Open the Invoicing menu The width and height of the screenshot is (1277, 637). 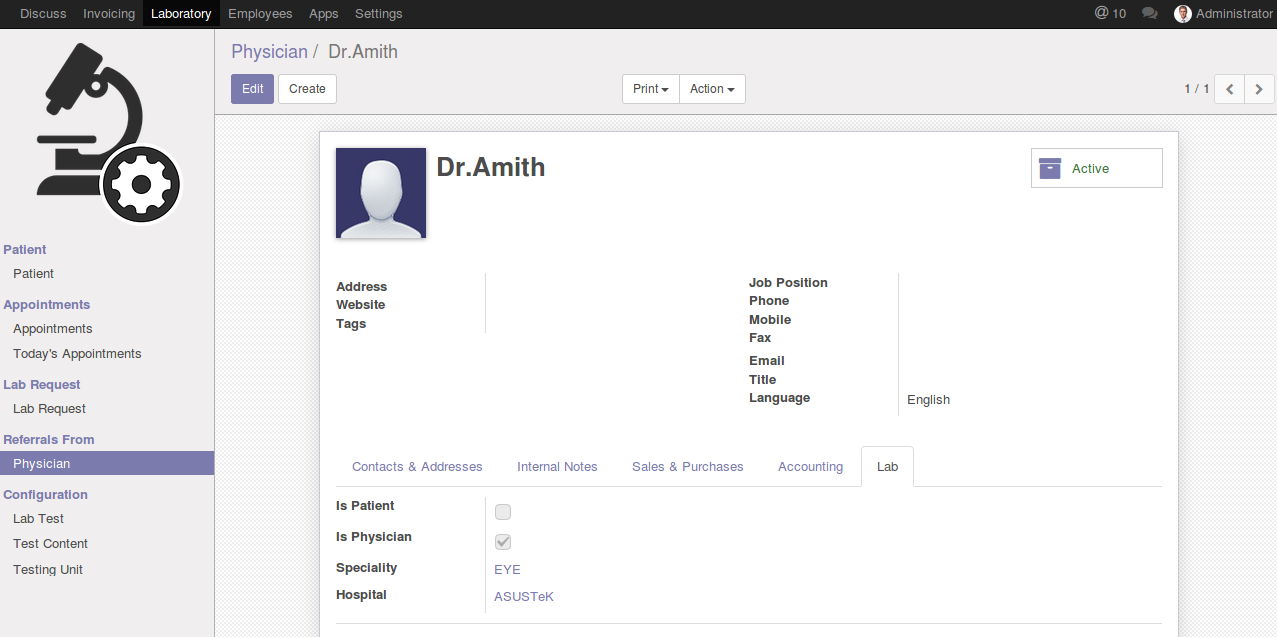(109, 14)
